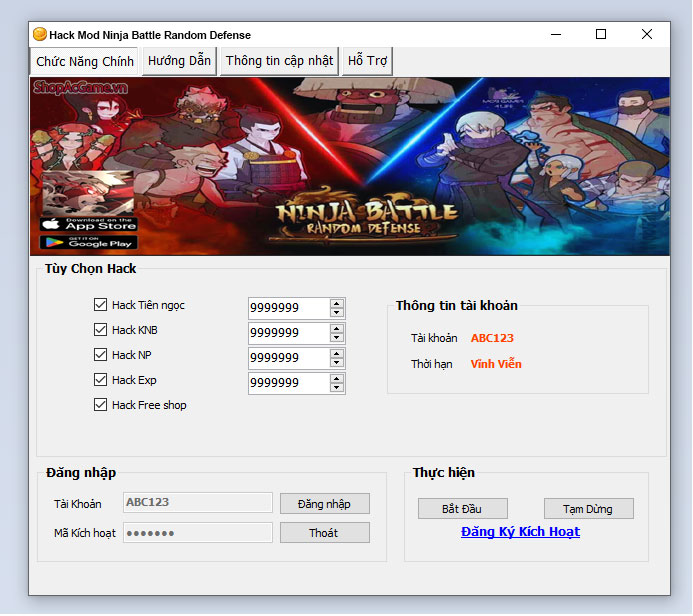Click the Đăng nhập button
This screenshot has width=693, height=616.
coord(325,504)
